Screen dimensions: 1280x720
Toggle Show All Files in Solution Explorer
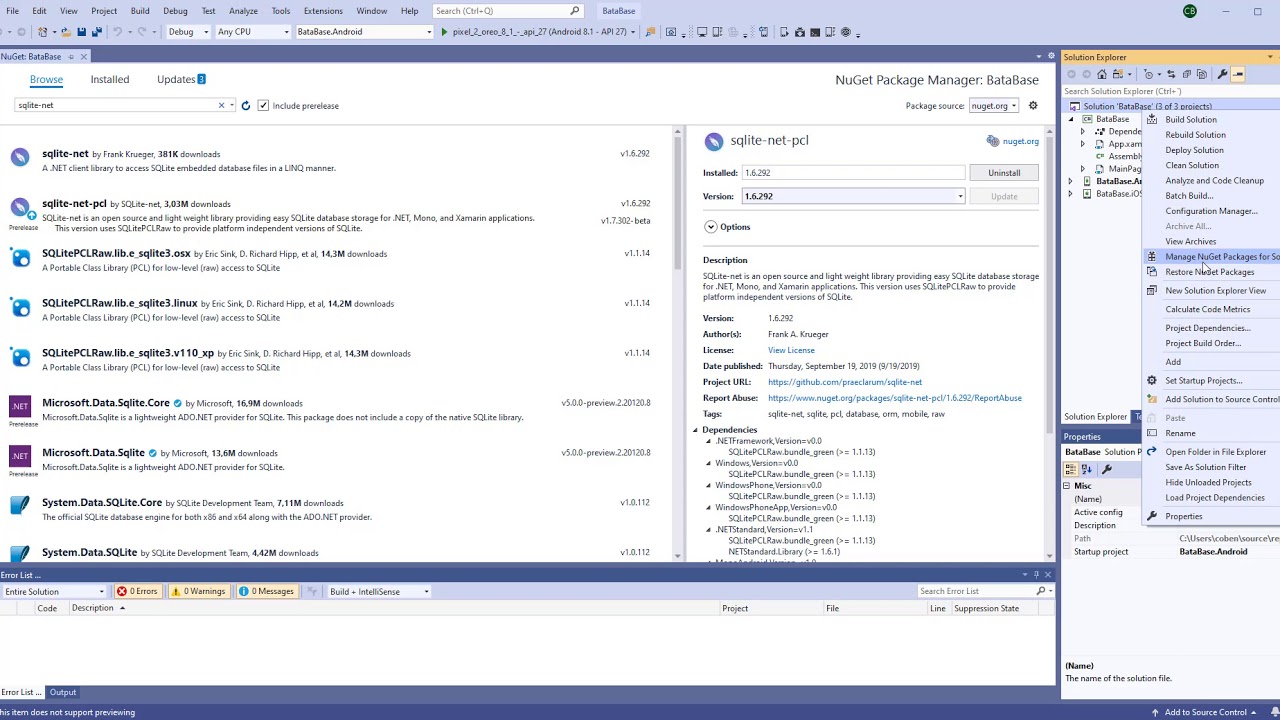coord(1203,74)
